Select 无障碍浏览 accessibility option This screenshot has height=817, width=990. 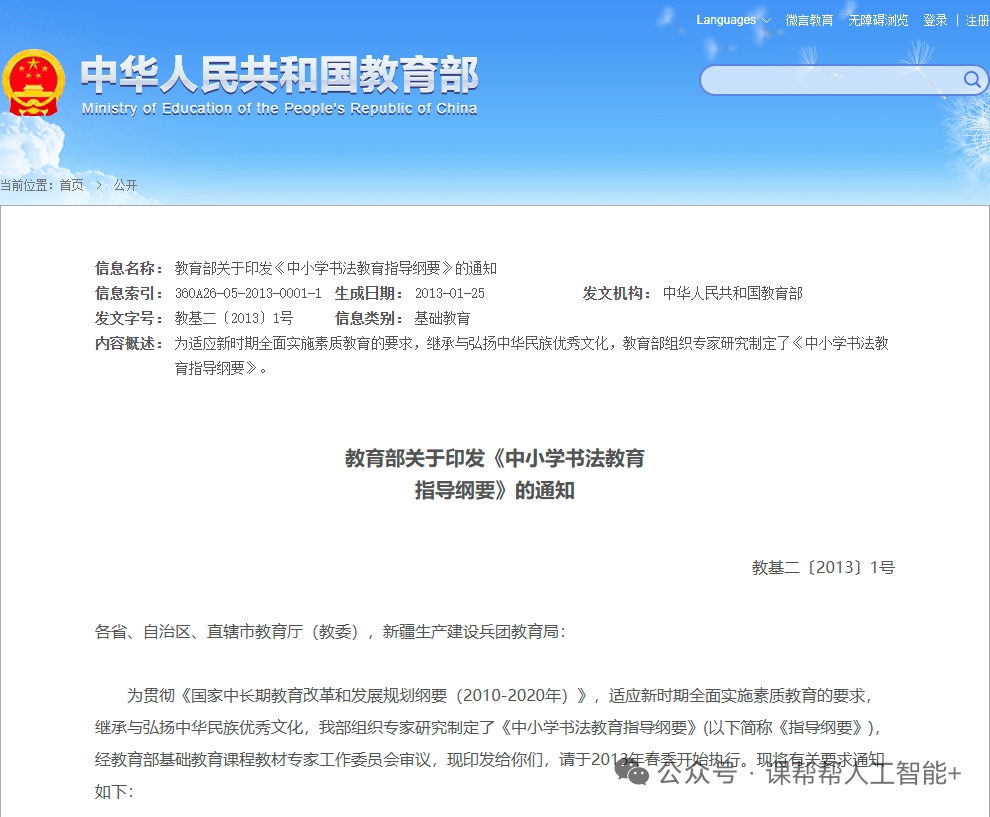pos(878,20)
